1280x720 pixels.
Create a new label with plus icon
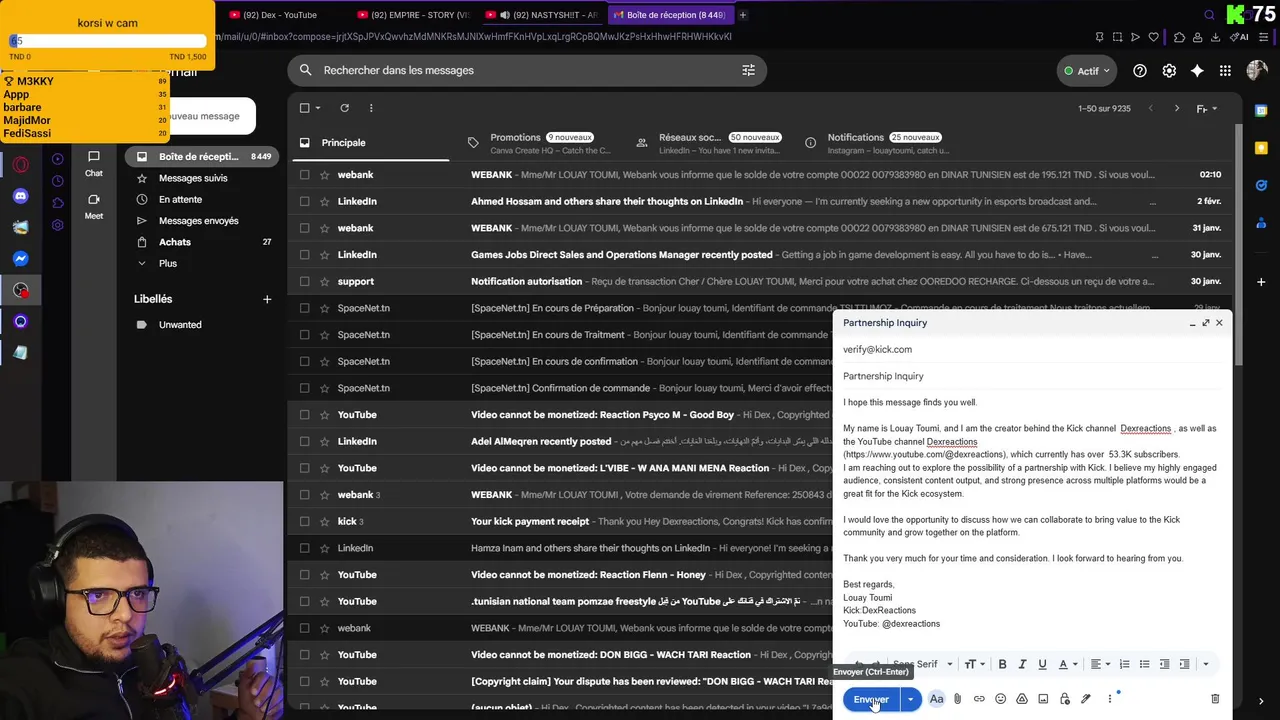(x=267, y=299)
